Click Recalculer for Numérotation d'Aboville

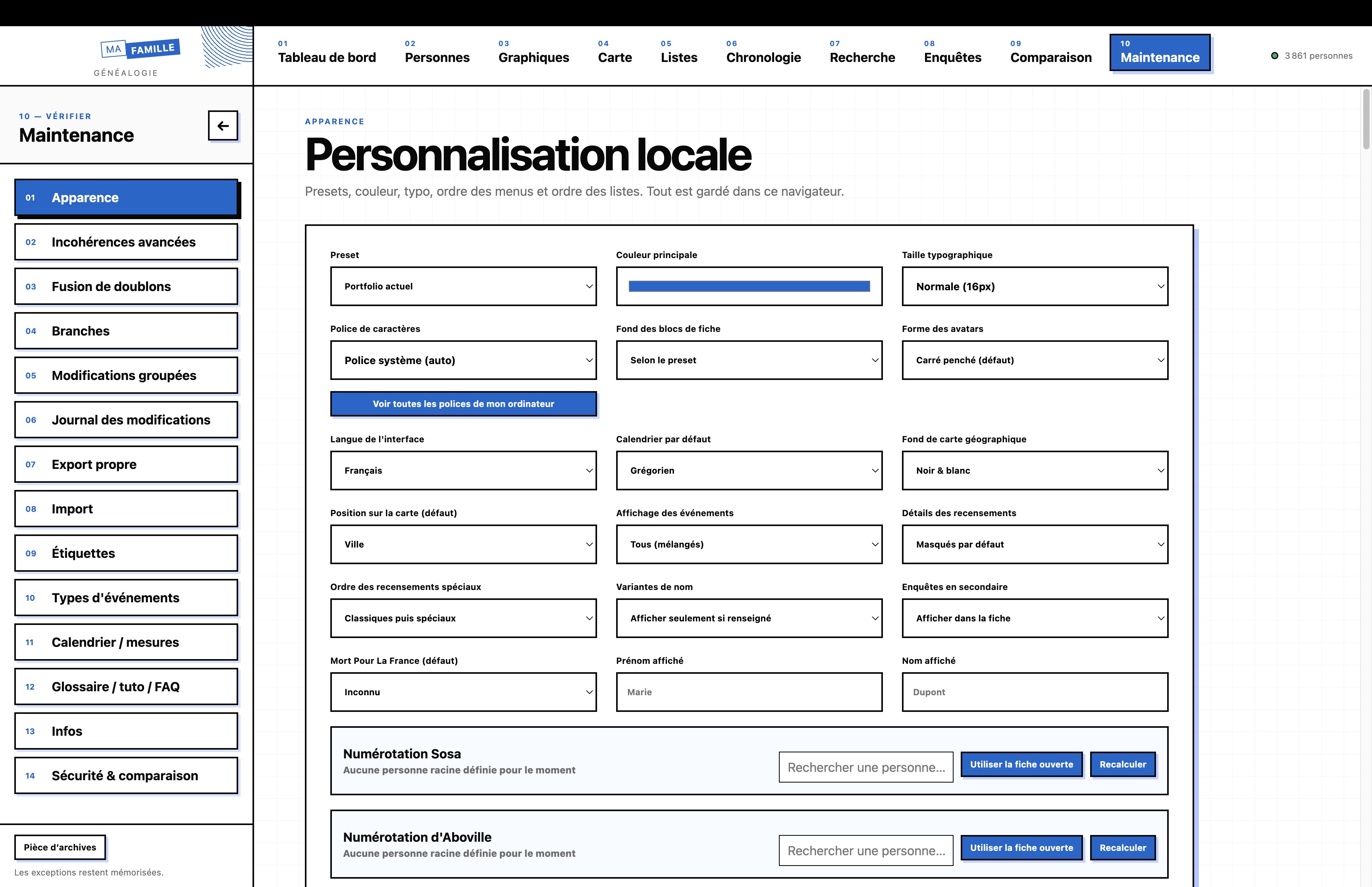click(1123, 848)
